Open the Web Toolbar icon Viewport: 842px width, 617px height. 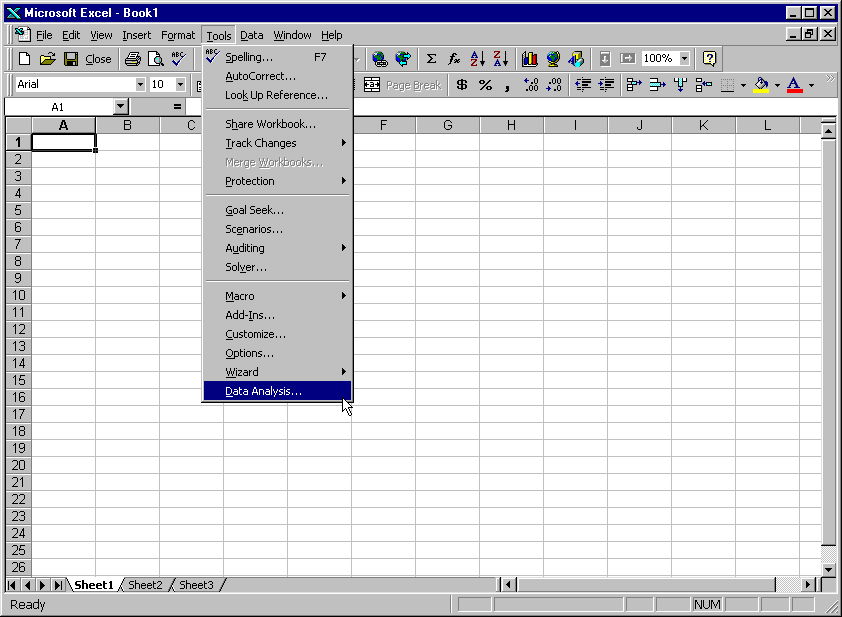(403, 59)
